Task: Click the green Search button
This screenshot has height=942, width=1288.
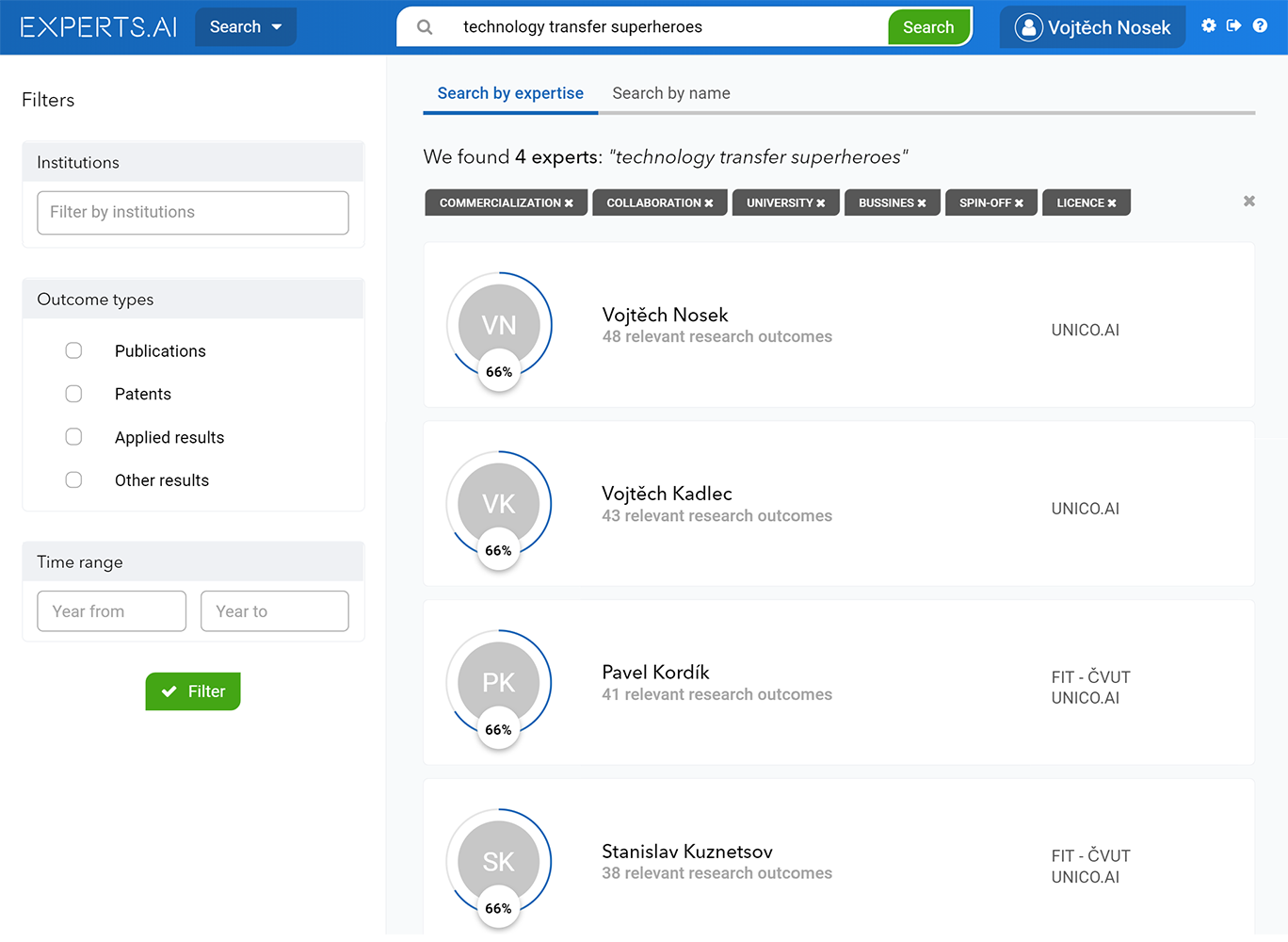Action: pyautogui.click(x=928, y=27)
